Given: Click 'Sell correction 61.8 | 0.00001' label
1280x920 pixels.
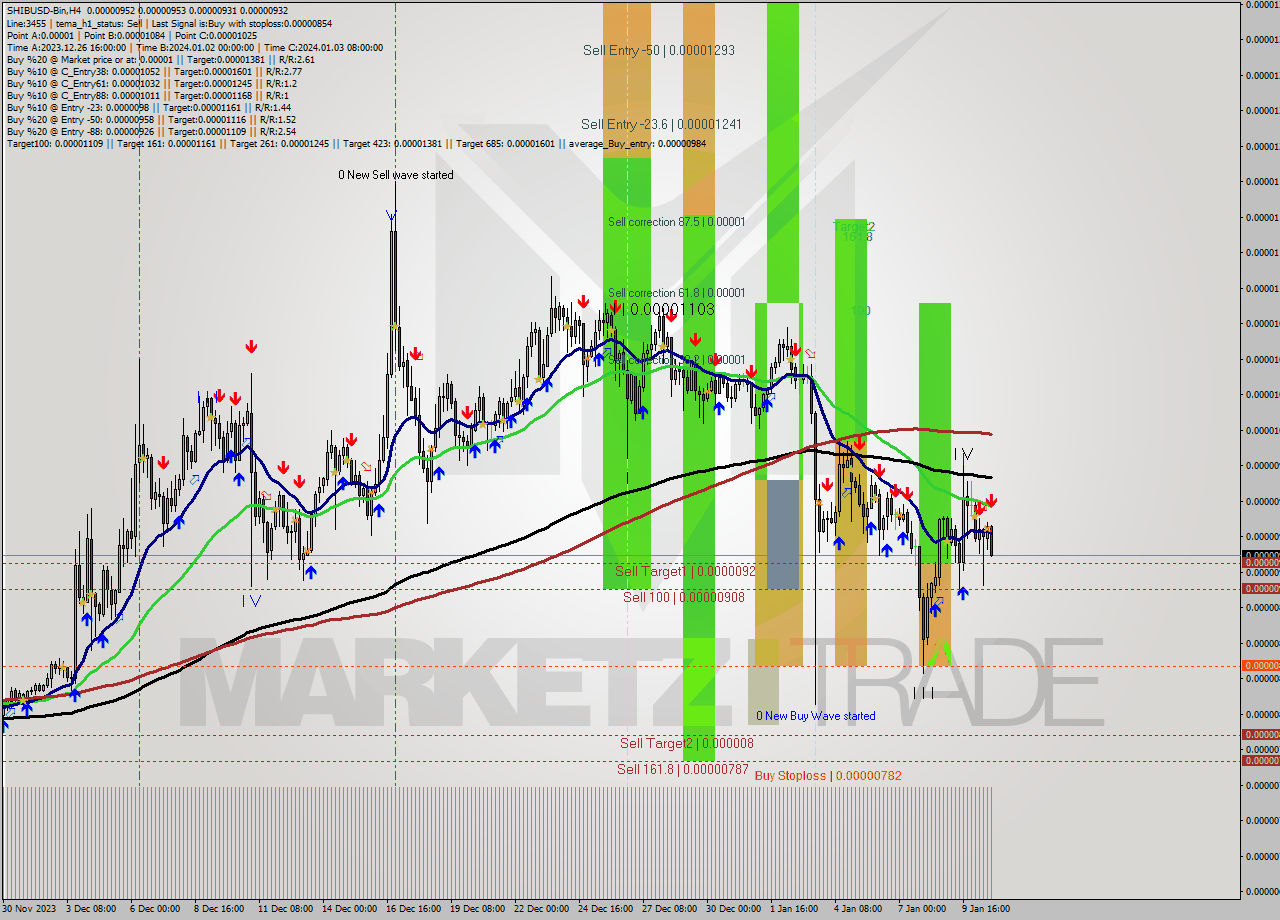Looking at the screenshot, I should coord(677,293).
